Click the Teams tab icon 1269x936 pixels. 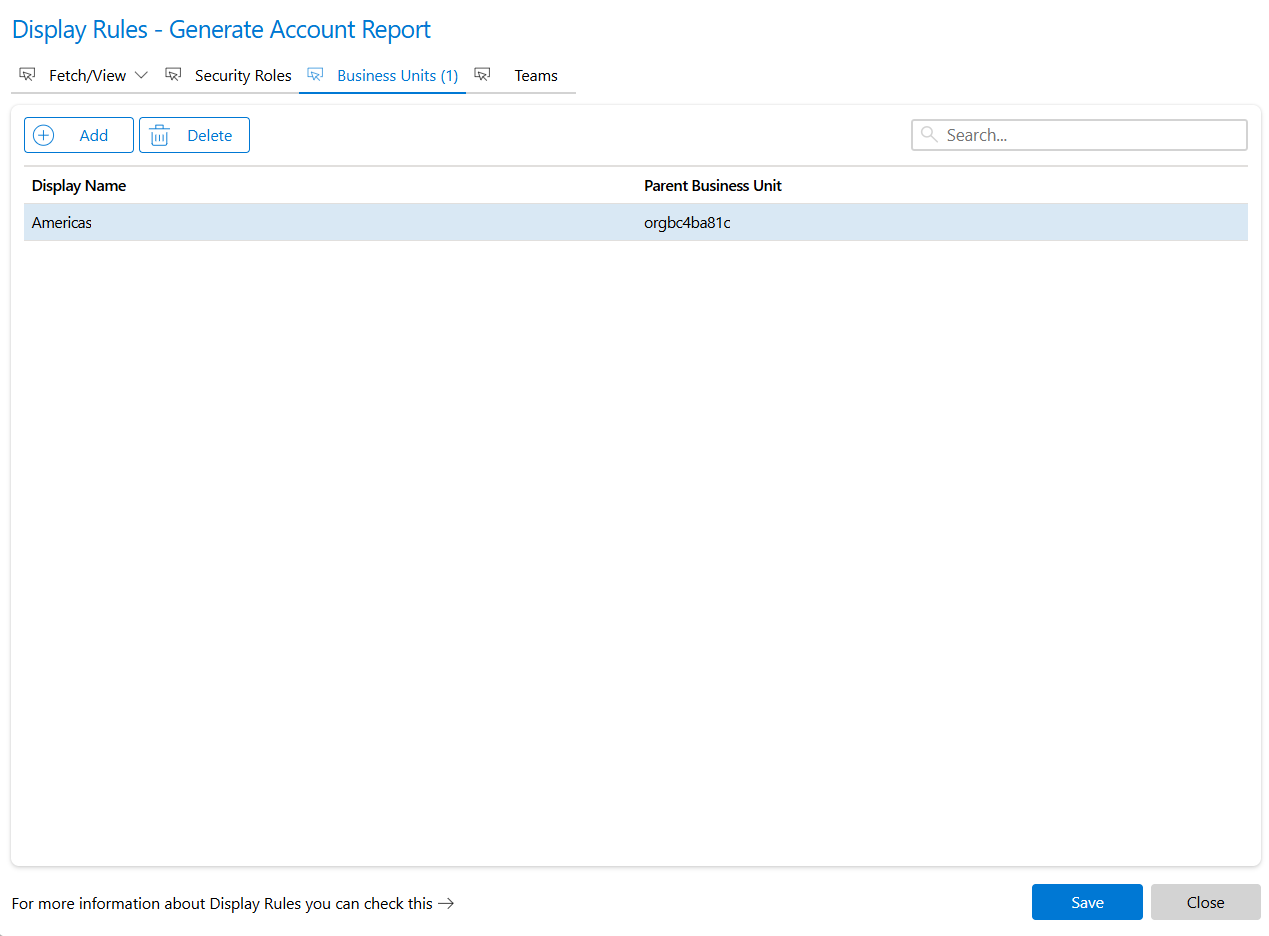tap(483, 75)
